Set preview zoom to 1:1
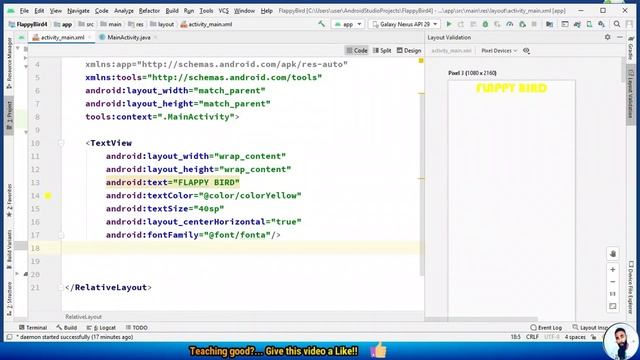The width and height of the screenshot is (640, 360). [x=613, y=294]
